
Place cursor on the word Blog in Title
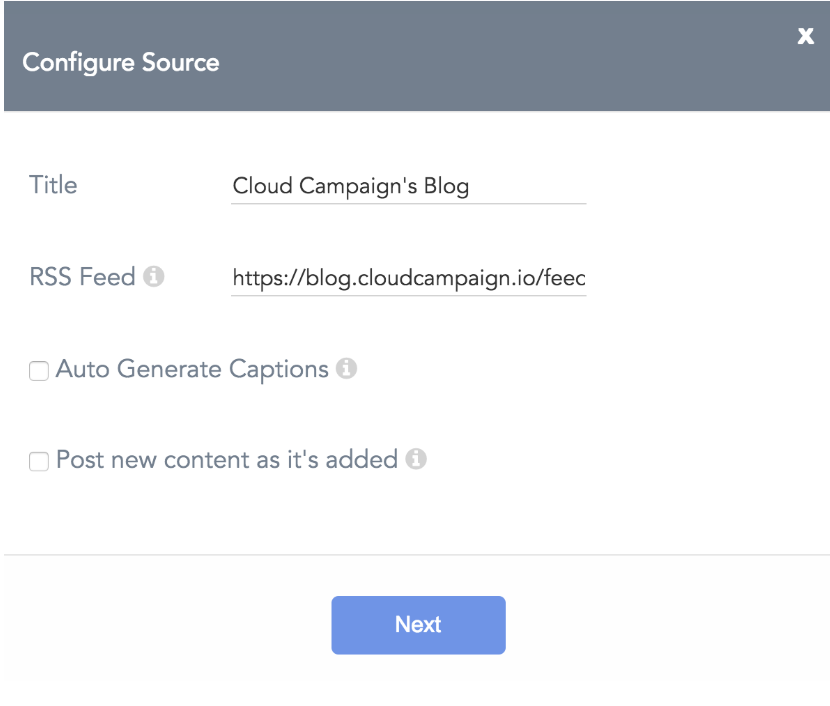pos(446,187)
